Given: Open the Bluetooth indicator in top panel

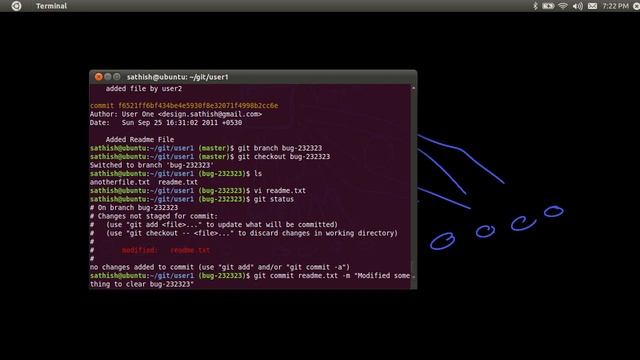Looking at the screenshot, I should click(535, 6).
